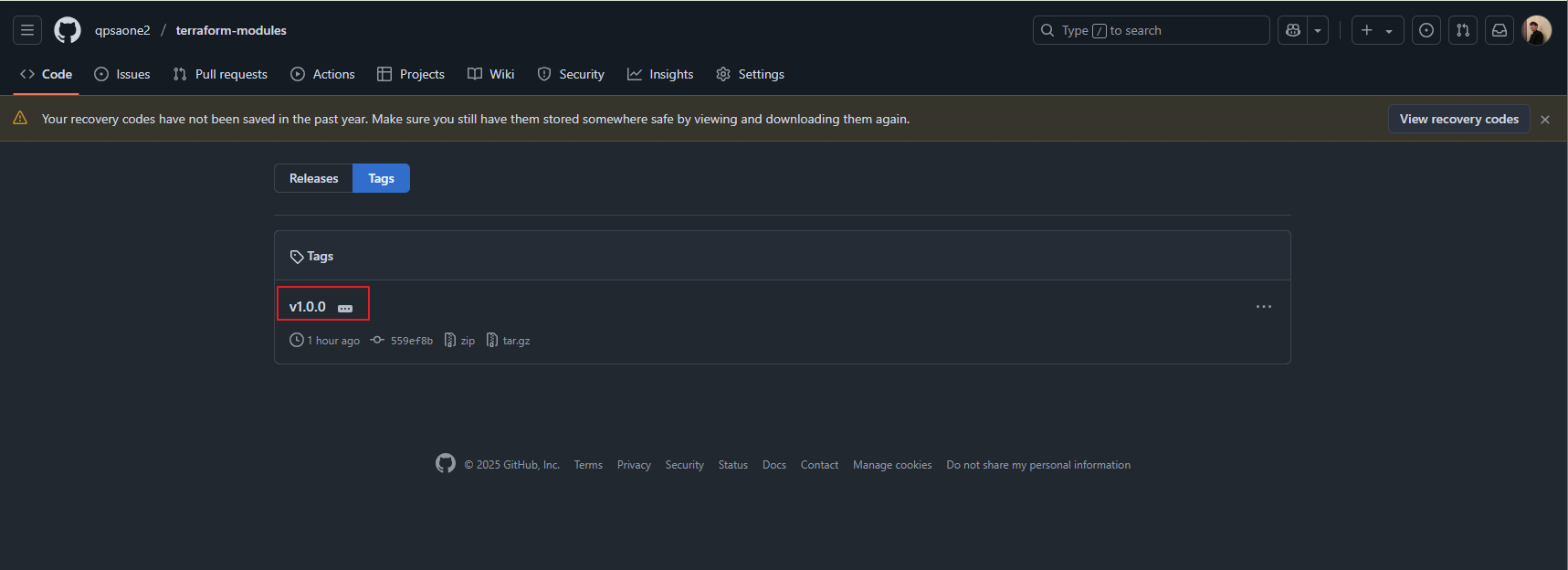The width and height of the screenshot is (1568, 570).
Task: Open the Privacy footer link
Action: [x=634, y=465]
